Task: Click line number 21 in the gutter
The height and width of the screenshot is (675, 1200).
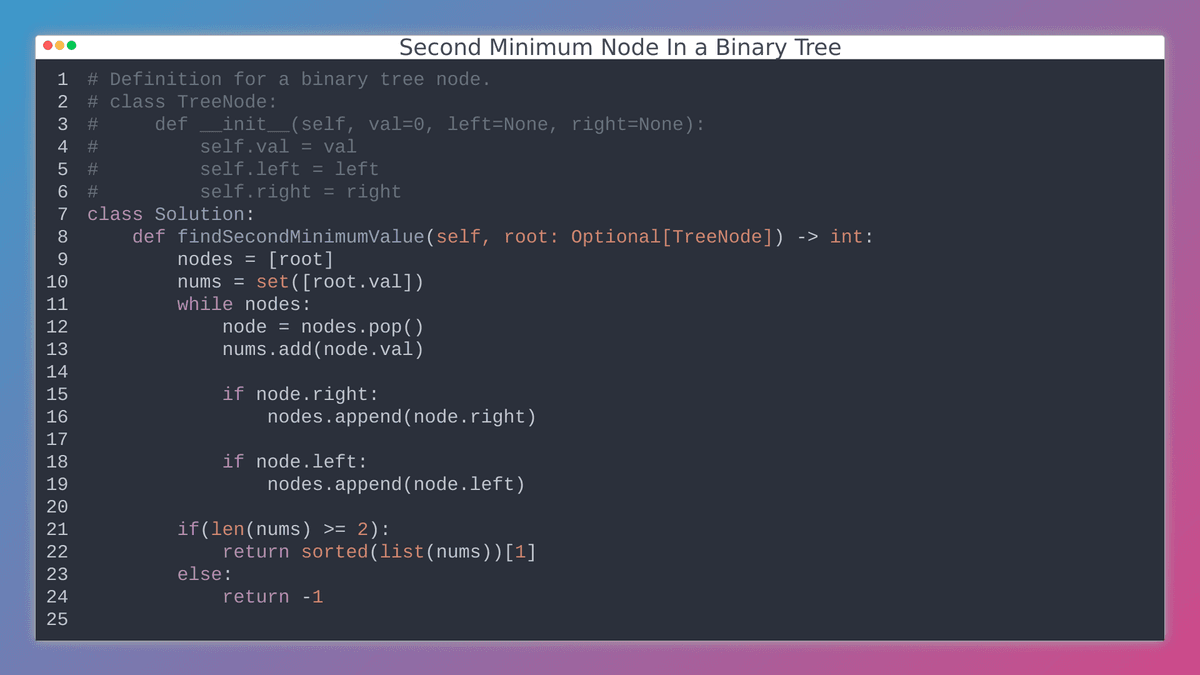Action: coord(57,529)
